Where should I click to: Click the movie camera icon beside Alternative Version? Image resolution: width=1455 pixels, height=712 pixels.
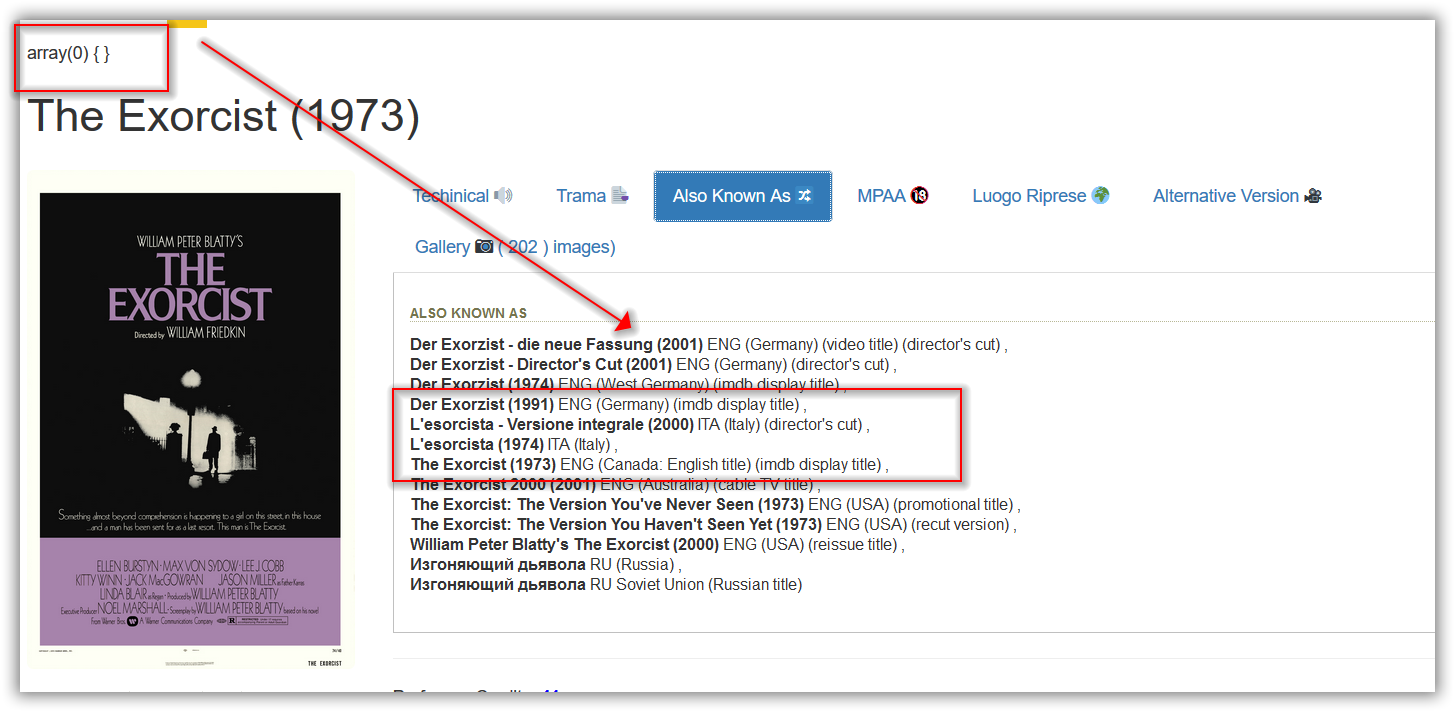tap(1313, 196)
